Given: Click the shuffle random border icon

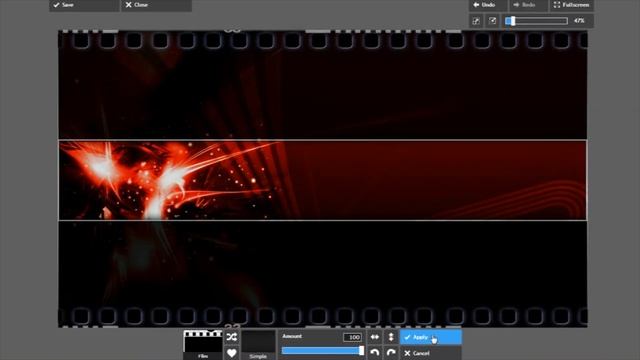Looking at the screenshot, I should (231, 337).
